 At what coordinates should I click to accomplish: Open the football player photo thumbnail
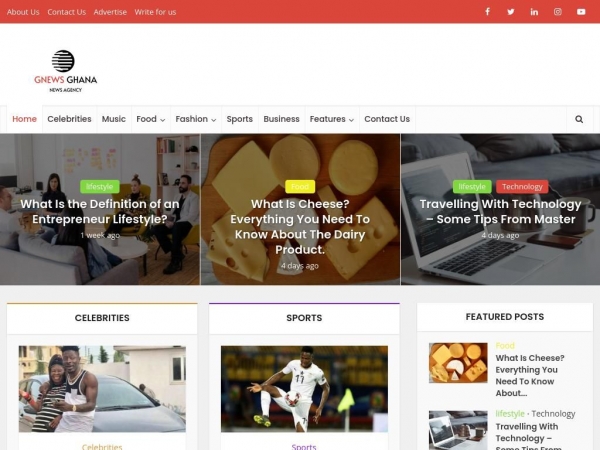point(304,389)
